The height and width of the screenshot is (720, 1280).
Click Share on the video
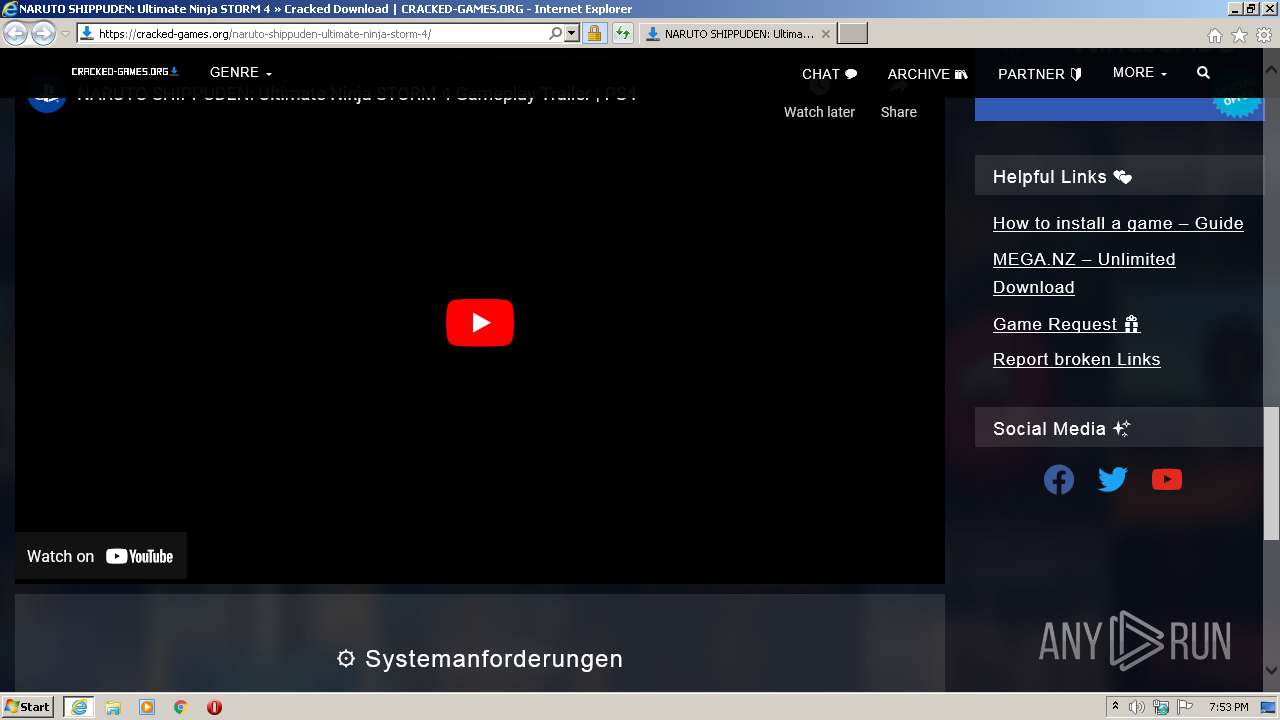click(898, 112)
